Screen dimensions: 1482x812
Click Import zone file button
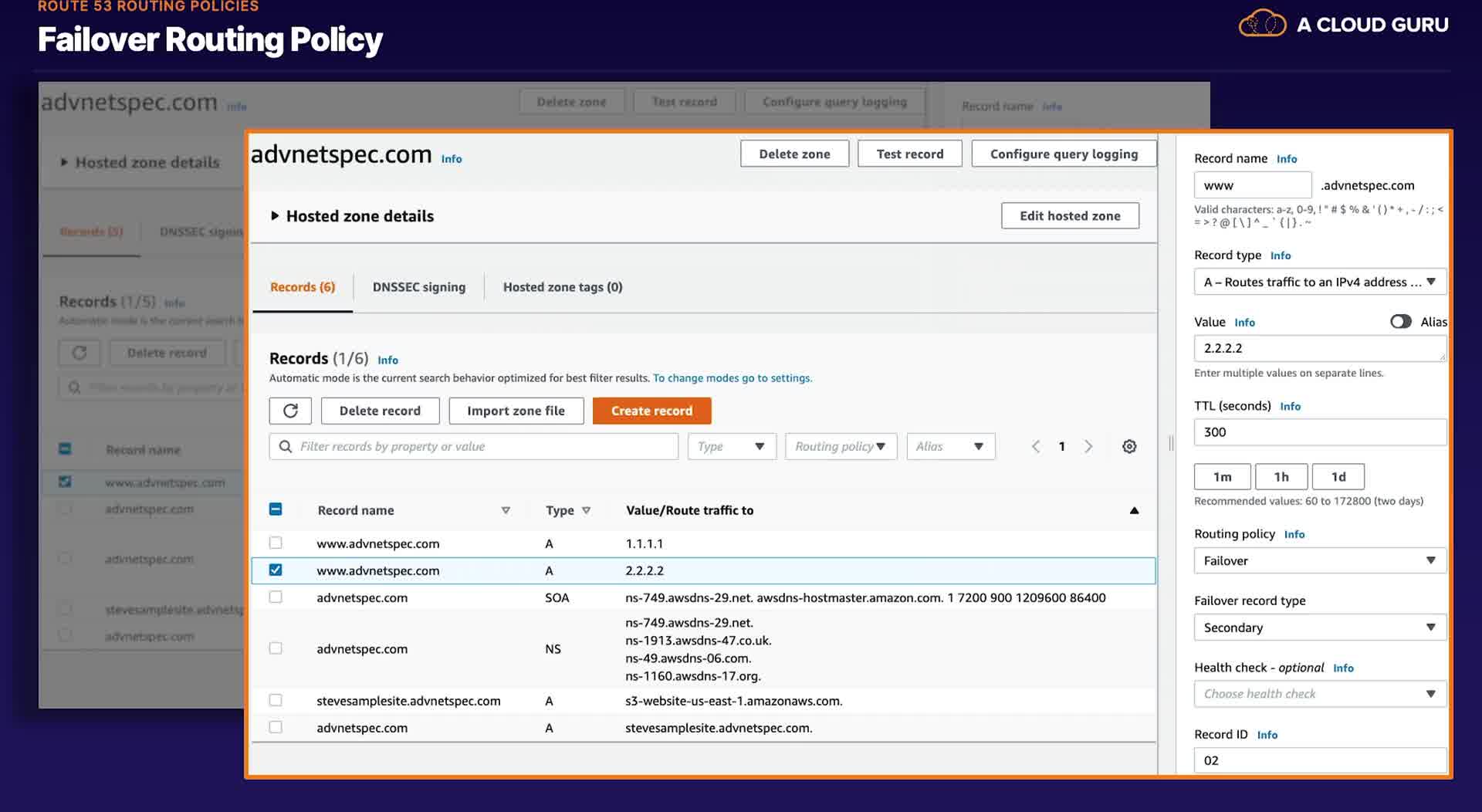click(x=516, y=411)
